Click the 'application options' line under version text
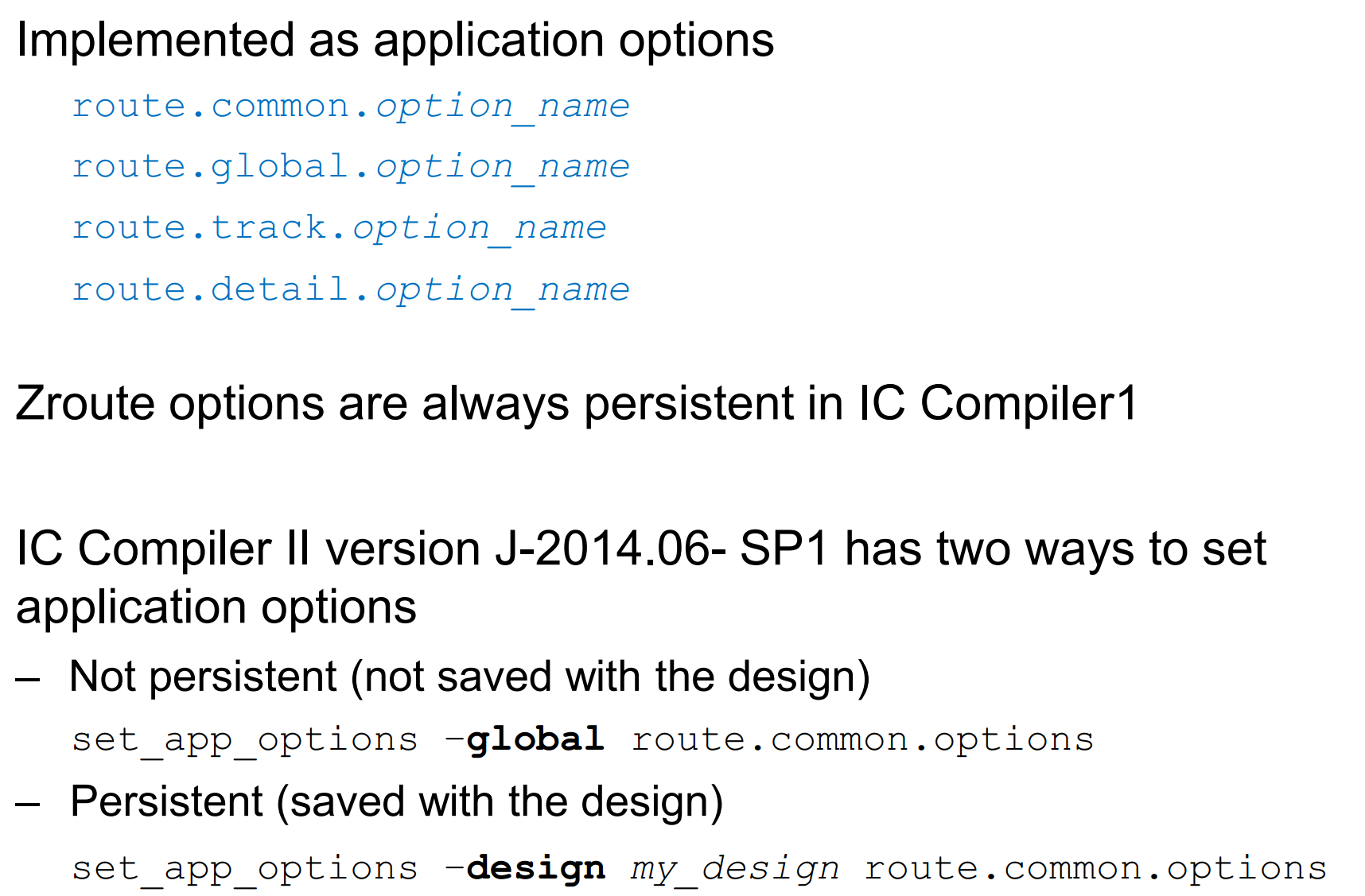The width and height of the screenshot is (1365, 896). tap(216, 608)
